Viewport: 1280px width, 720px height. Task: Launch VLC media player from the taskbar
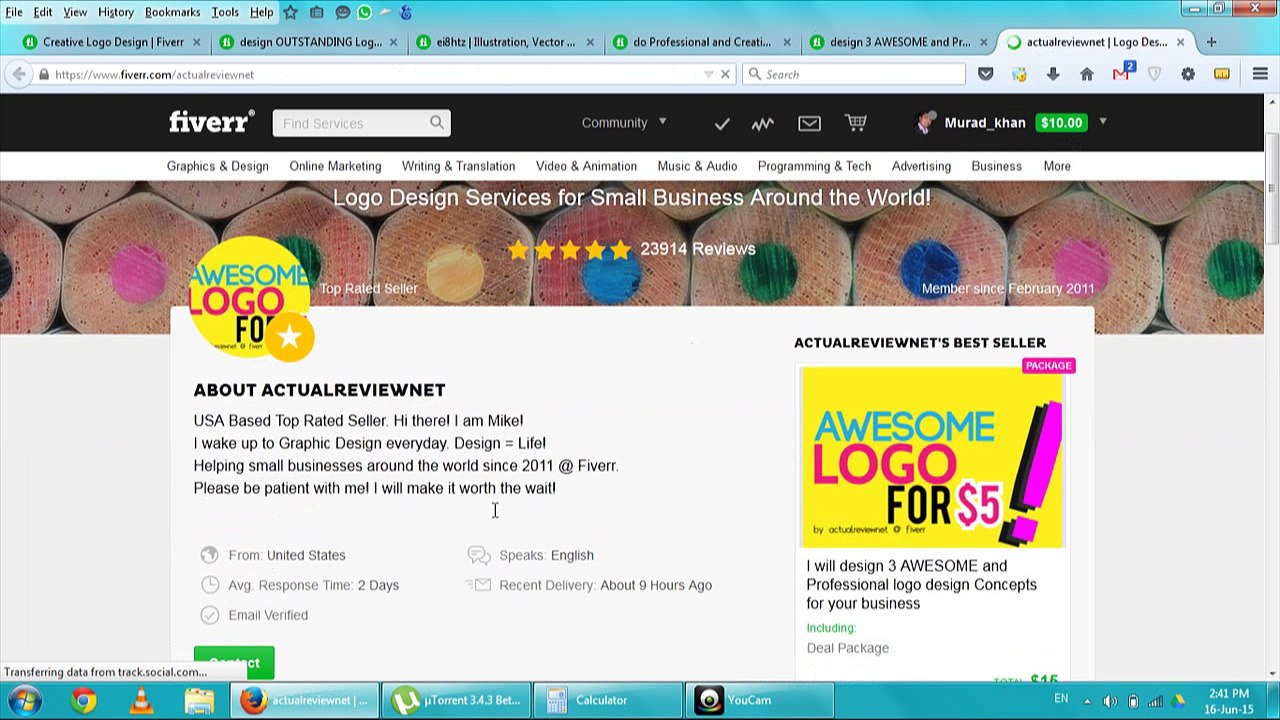141,700
